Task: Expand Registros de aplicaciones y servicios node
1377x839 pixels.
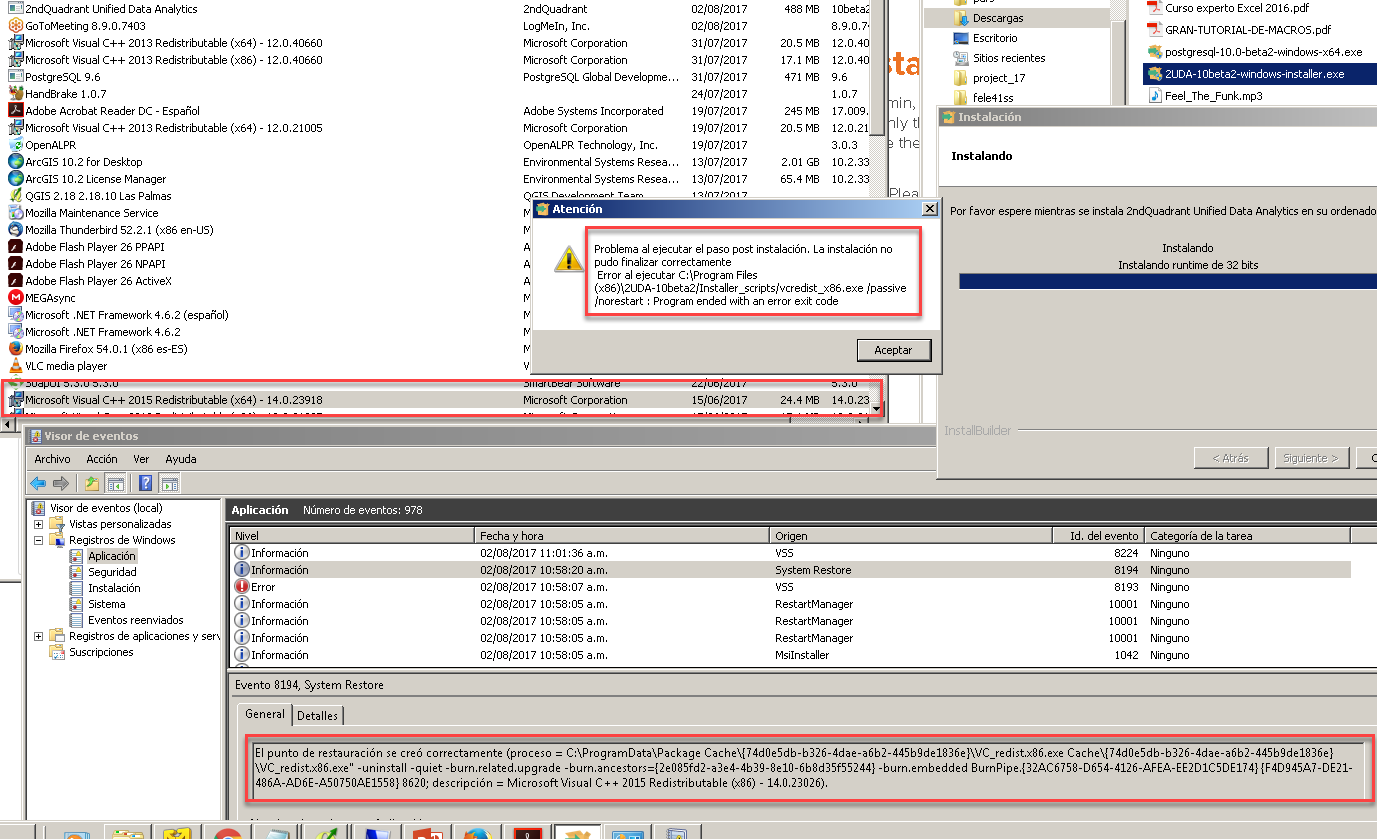Action: [x=39, y=636]
